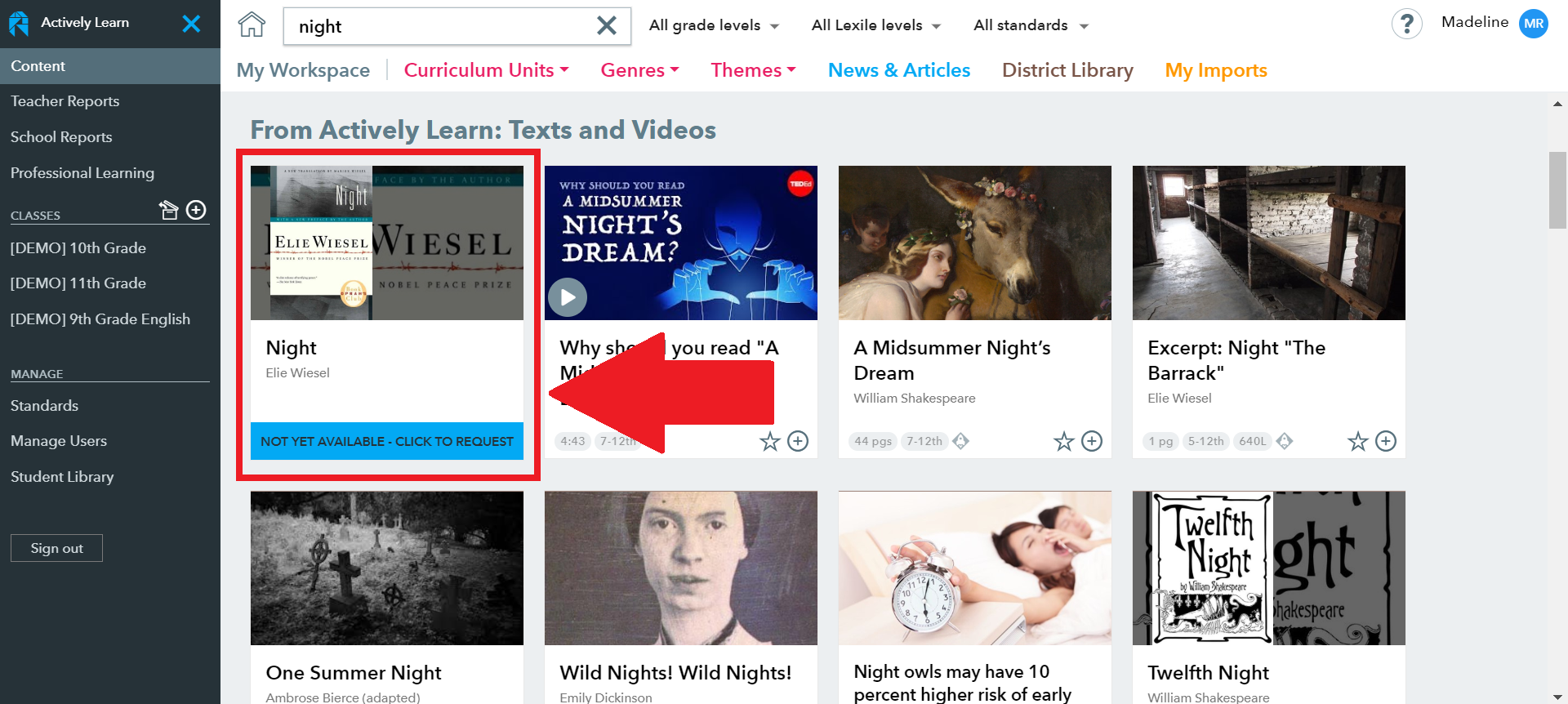The height and width of the screenshot is (704, 1568).
Task: Add Excerpt: Night The Barrack to workspace
Action: [1386, 442]
